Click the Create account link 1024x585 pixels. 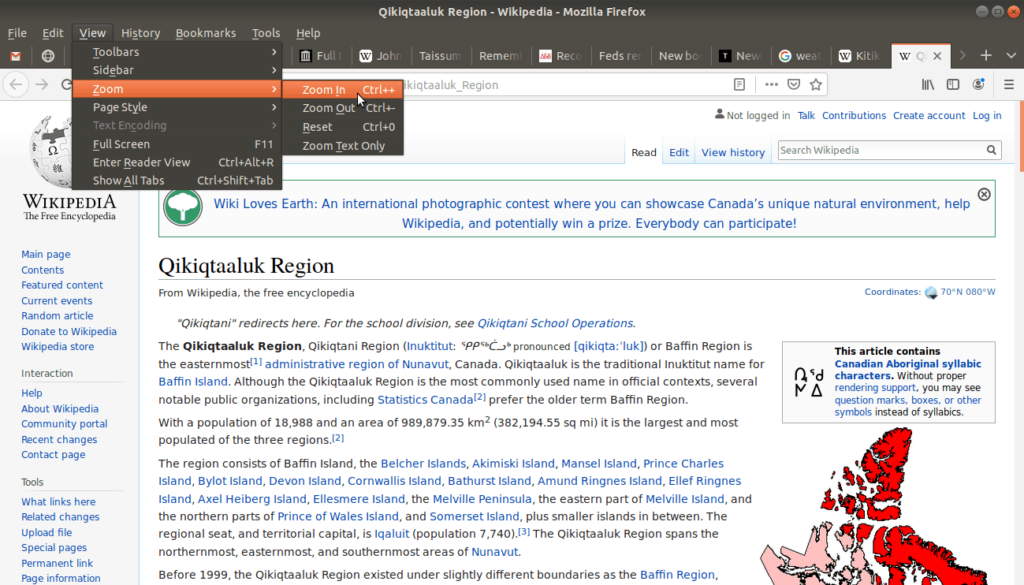929,116
